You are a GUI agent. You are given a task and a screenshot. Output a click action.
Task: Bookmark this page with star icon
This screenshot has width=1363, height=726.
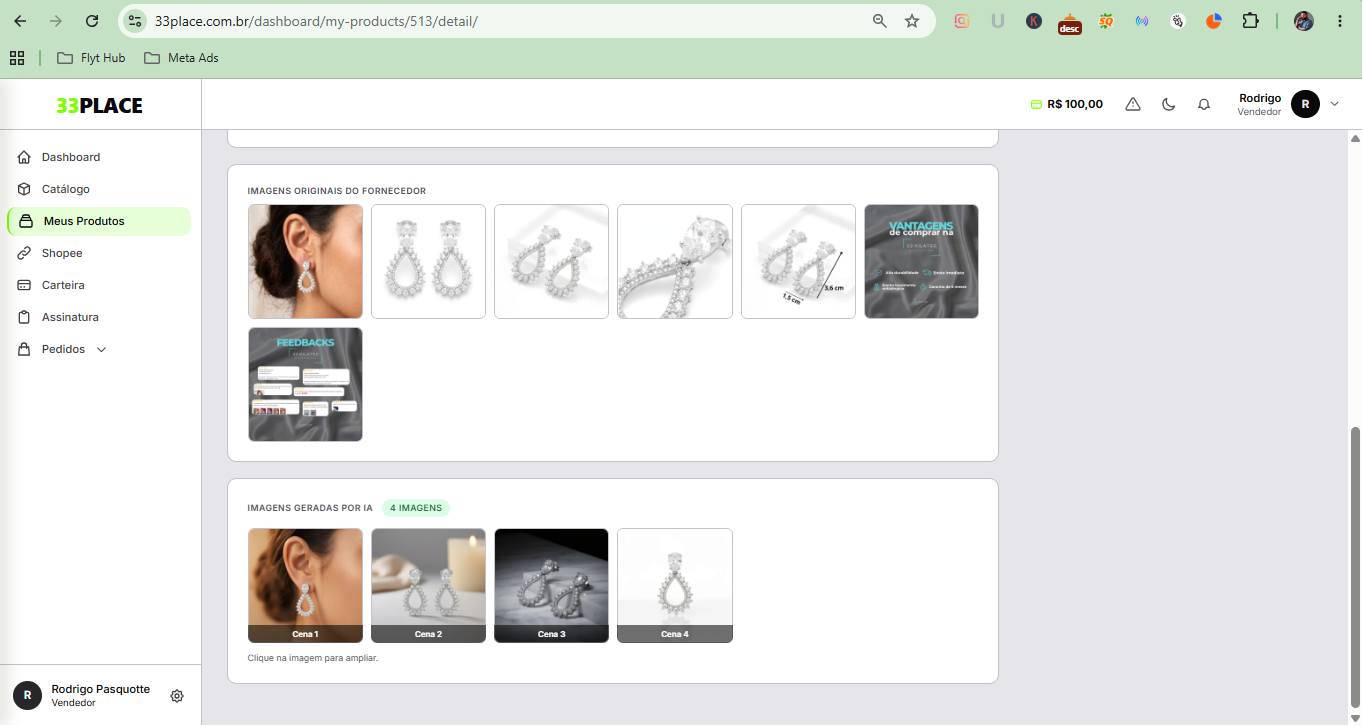912,21
